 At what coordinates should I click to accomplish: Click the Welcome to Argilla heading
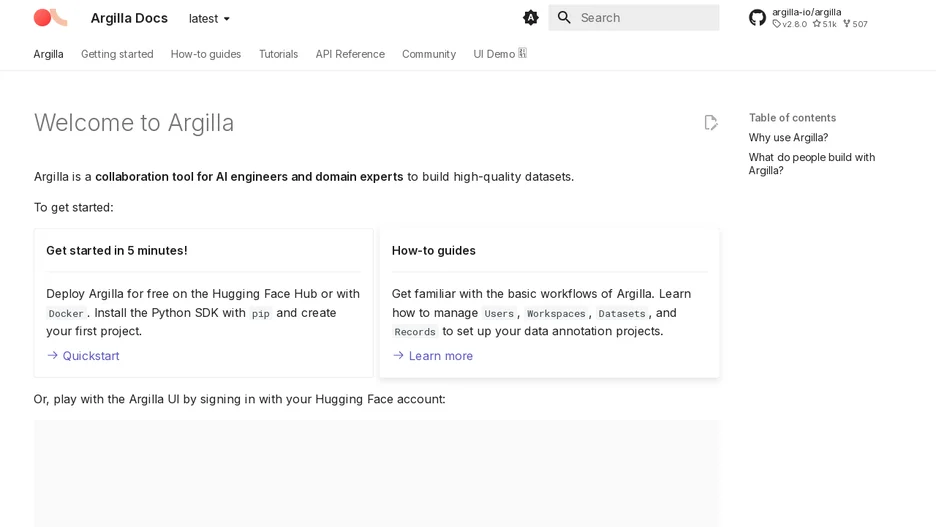[x=134, y=123]
